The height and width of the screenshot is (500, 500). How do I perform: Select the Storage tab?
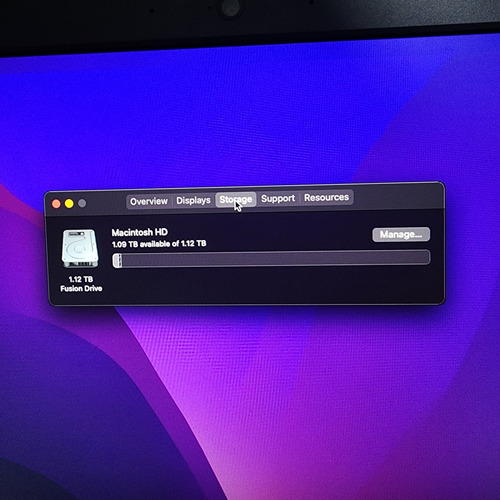pos(236,199)
